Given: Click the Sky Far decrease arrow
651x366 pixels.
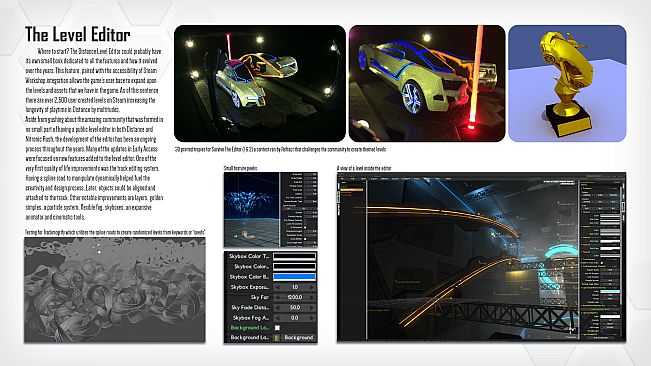Looking at the screenshot, I should pos(277,298).
